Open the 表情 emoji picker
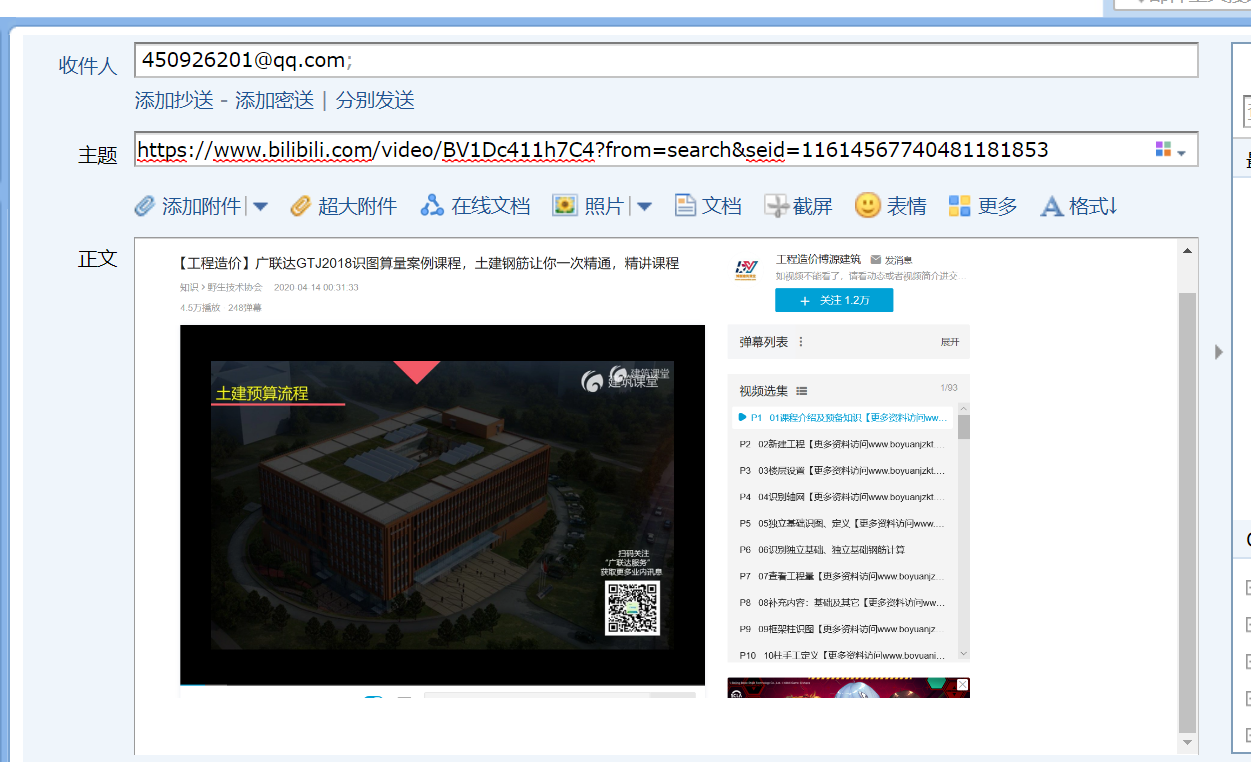Viewport: 1251px width, 762px height. pos(891,206)
